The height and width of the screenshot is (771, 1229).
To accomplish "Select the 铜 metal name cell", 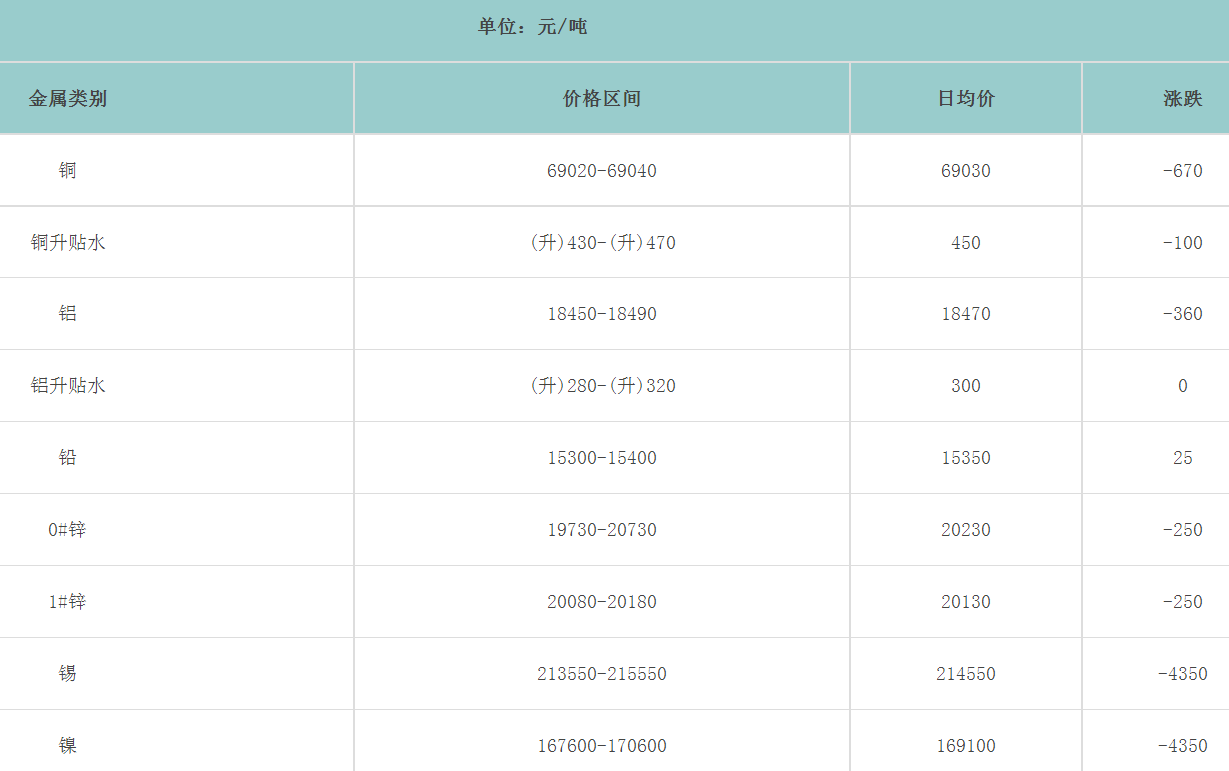I will pos(67,171).
